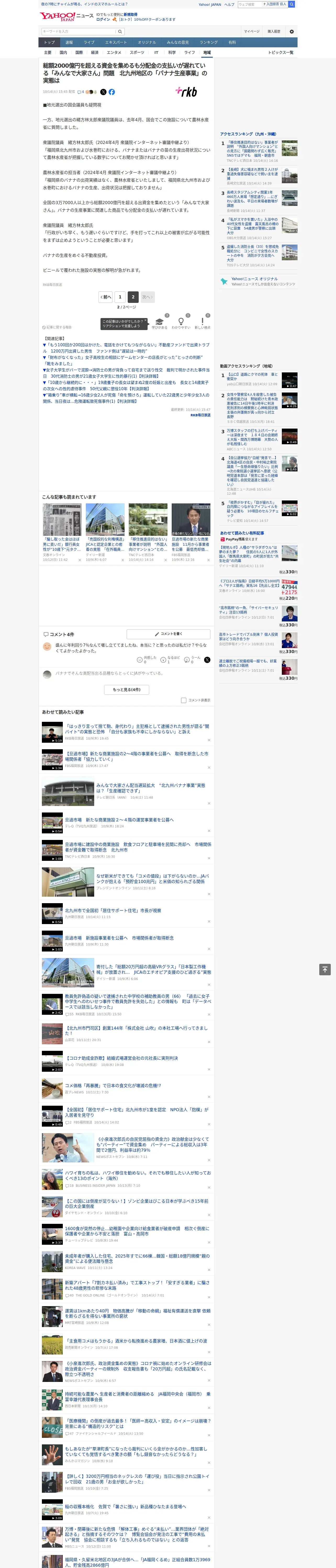Open video ranking item 1 山口 温泉にクマ
Viewport: 336px width, 1568px height.
[259, 380]
